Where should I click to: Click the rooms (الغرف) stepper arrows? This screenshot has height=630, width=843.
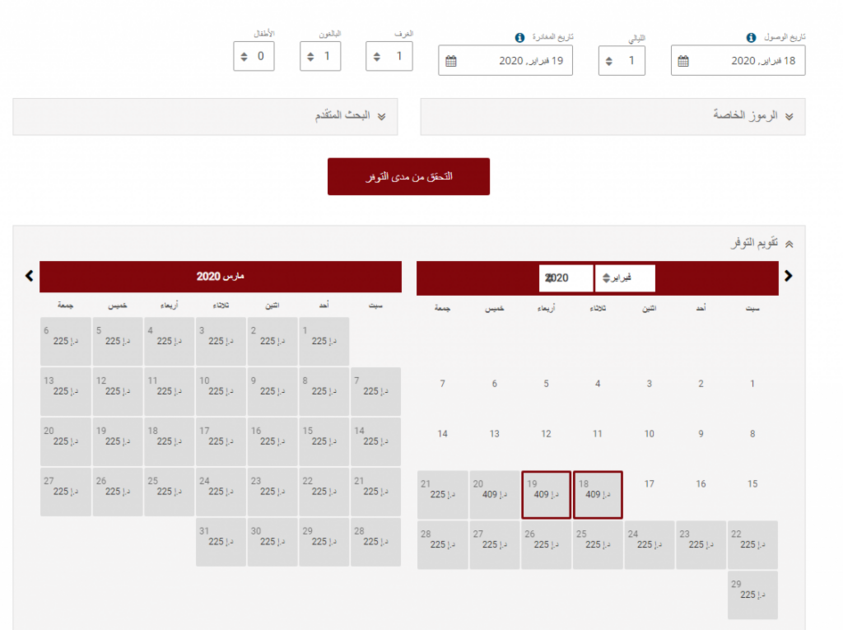pyautogui.click(x=376, y=57)
